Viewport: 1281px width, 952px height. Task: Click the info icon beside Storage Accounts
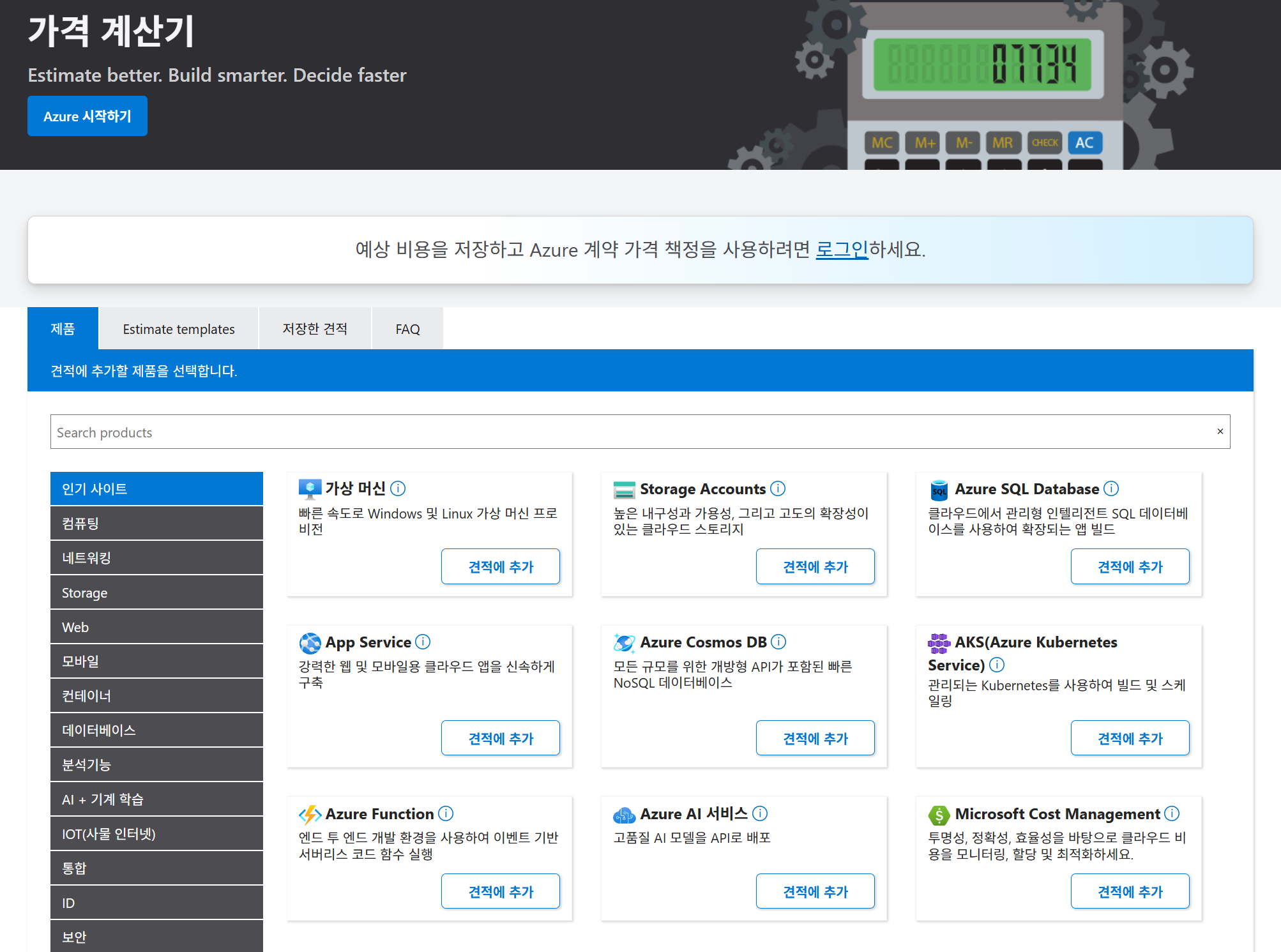point(778,489)
